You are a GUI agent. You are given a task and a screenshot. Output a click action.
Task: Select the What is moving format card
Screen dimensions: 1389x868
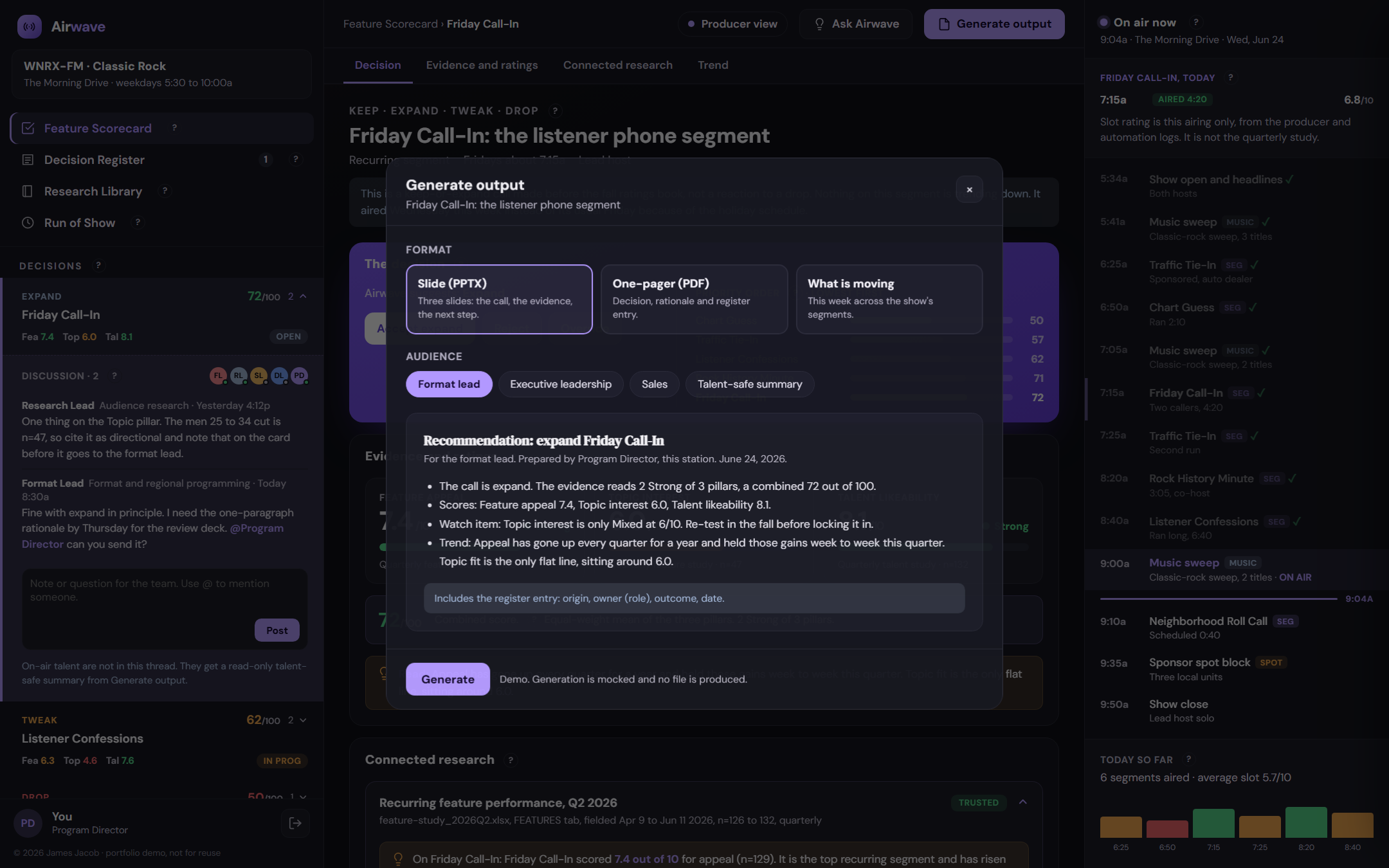pos(889,299)
